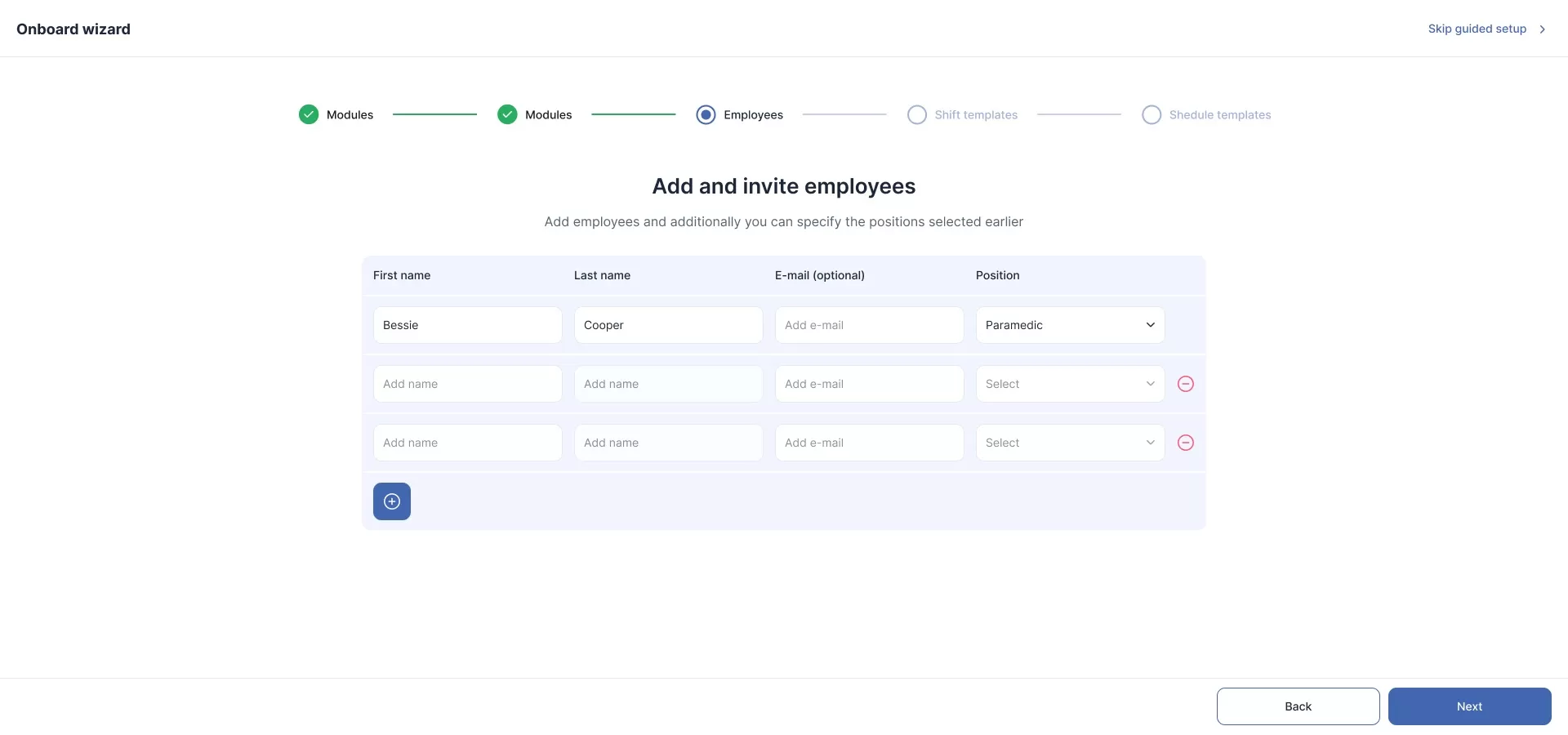Click the Skip guided setup link
This screenshot has width=1568, height=735.
coord(1477,29)
